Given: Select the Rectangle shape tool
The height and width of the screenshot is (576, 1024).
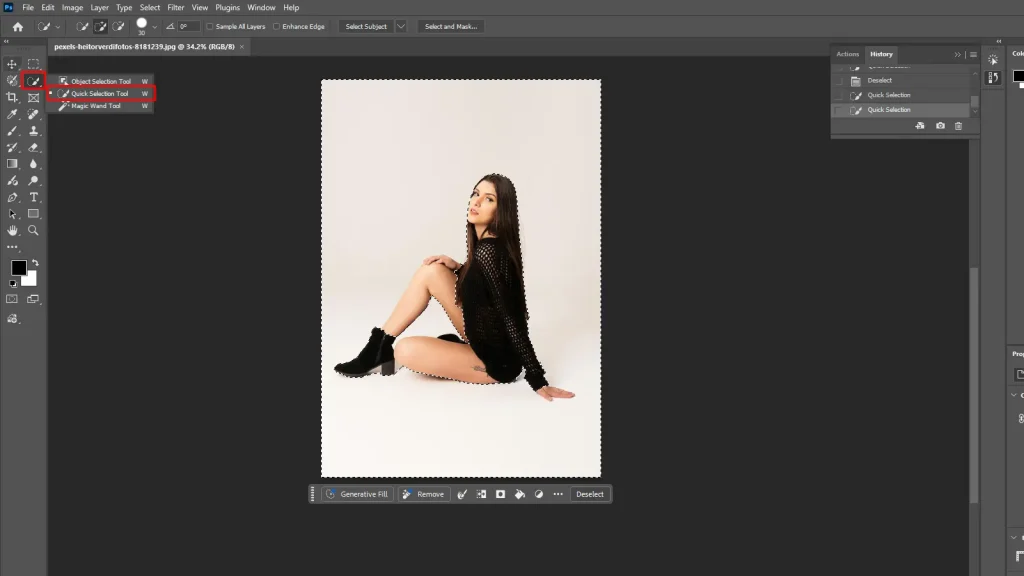Looking at the screenshot, I should pos(33,214).
